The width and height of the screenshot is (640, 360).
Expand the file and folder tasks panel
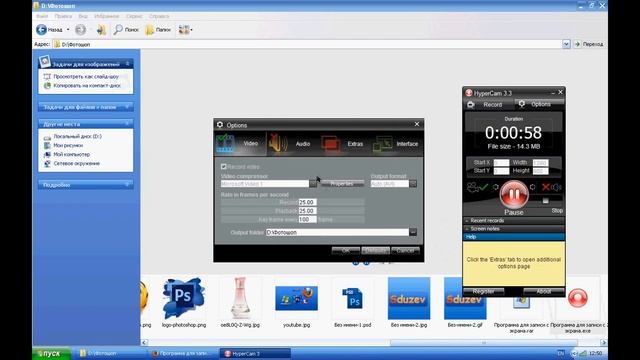click(128, 107)
